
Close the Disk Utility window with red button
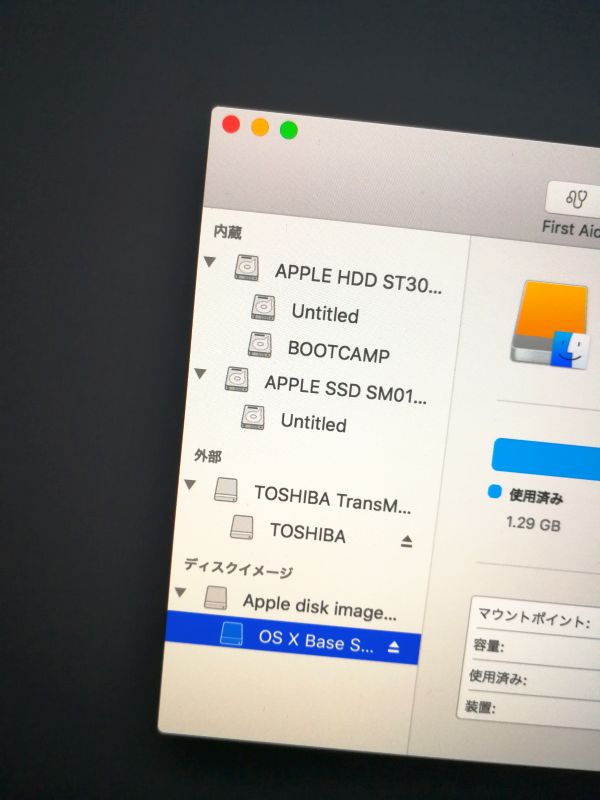[231, 124]
